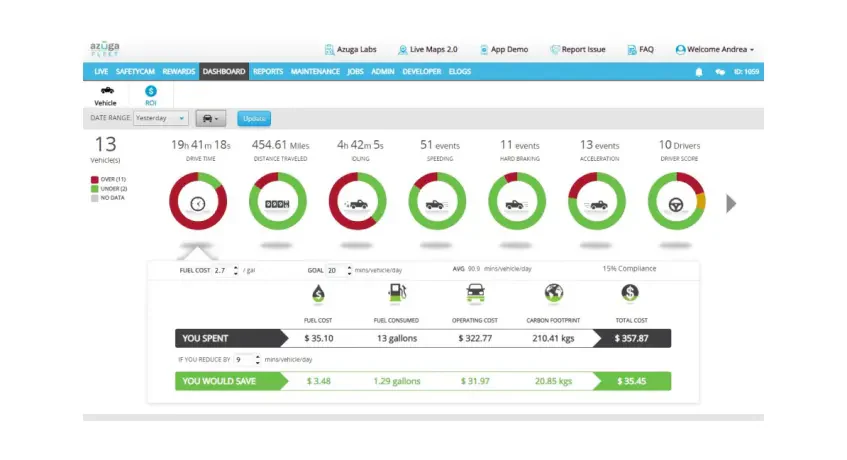Image resolution: width=847 pixels, height=460 pixels.
Task: Click the Update button
Action: click(254, 118)
